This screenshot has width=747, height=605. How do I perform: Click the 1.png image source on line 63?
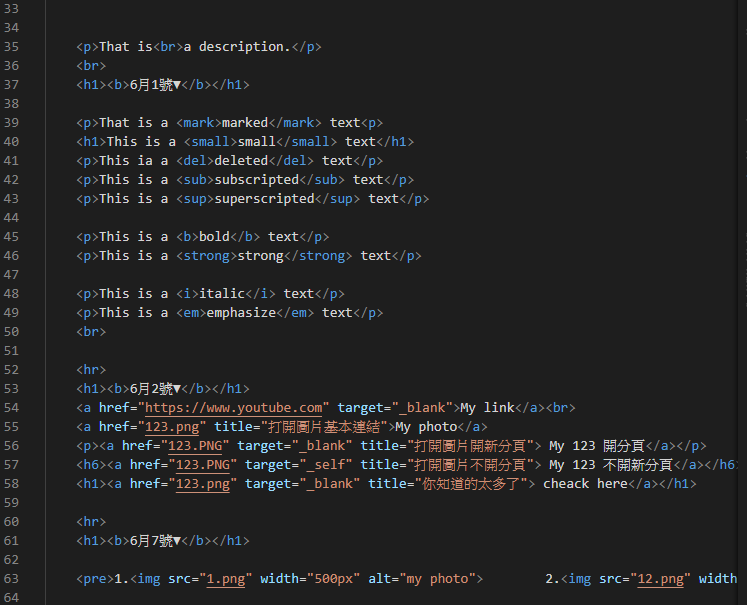(226, 579)
